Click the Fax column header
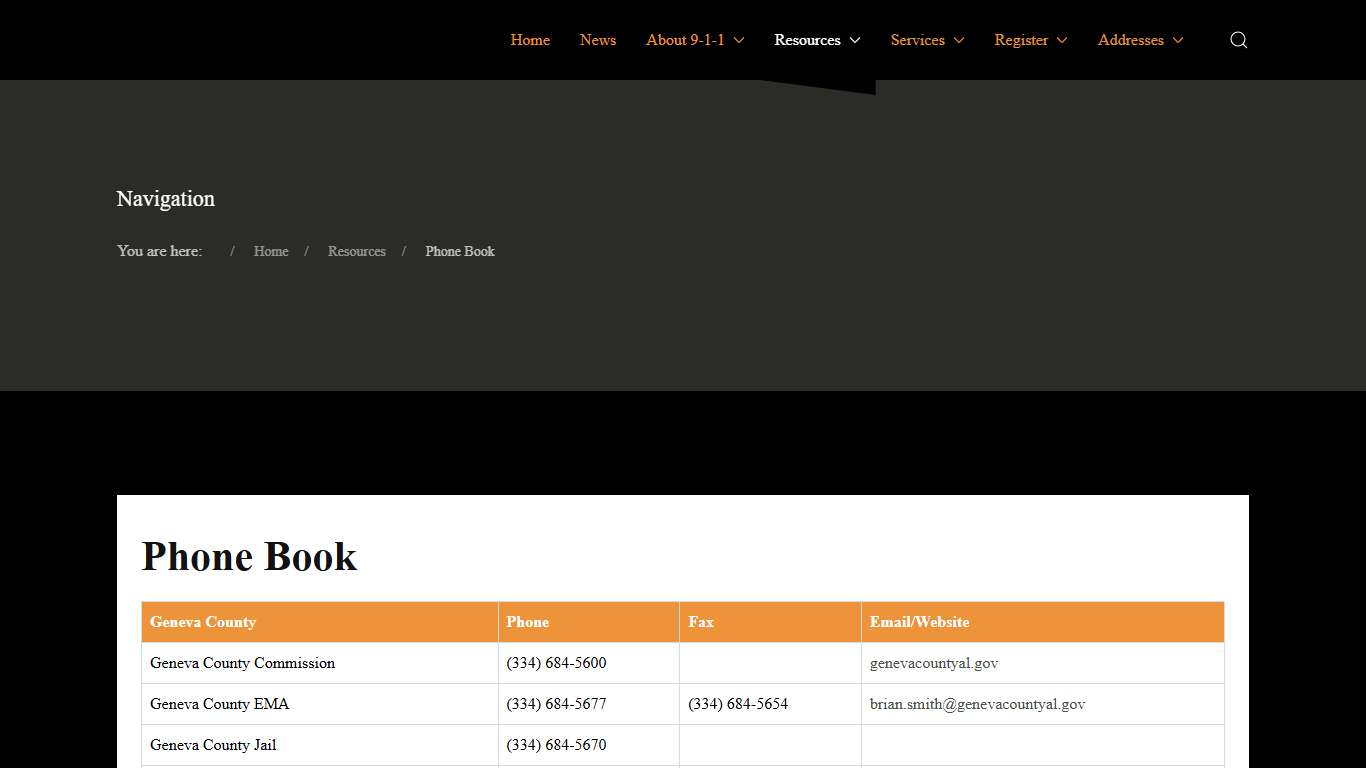 [x=700, y=621]
